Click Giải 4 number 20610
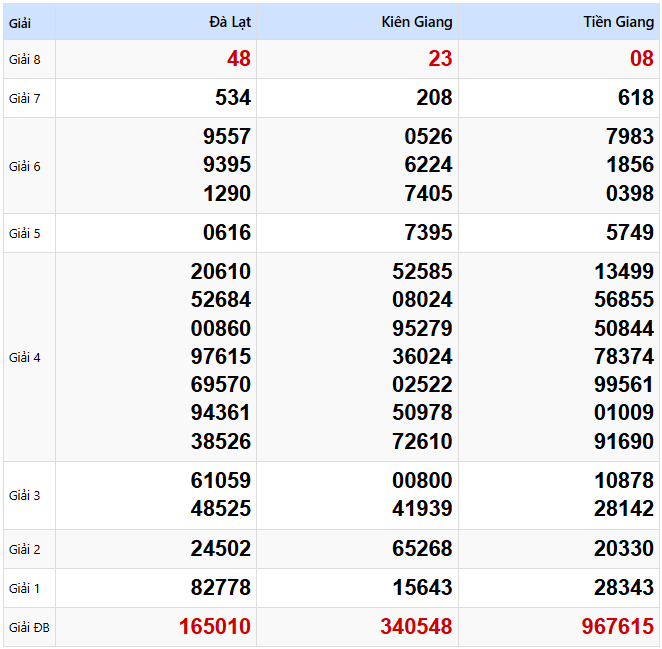 click(221, 272)
